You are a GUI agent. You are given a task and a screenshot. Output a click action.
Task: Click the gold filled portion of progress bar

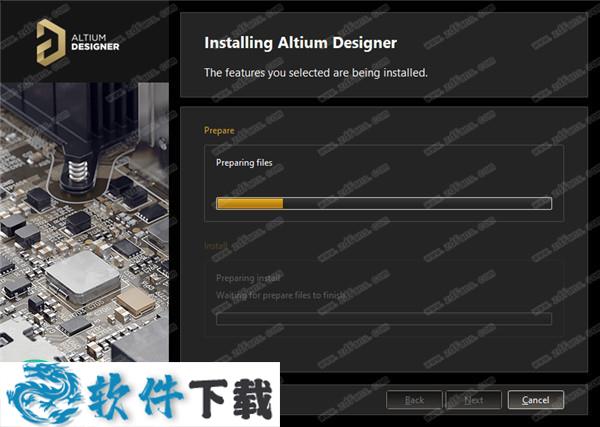[250, 203]
